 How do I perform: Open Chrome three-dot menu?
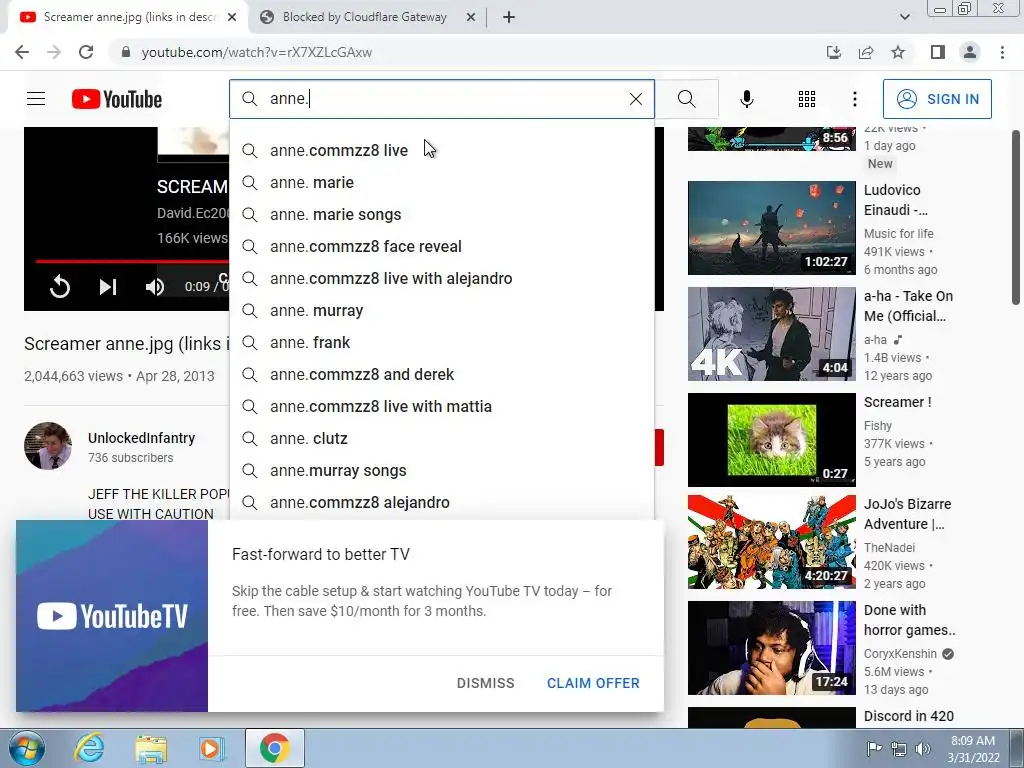pos(1002,52)
